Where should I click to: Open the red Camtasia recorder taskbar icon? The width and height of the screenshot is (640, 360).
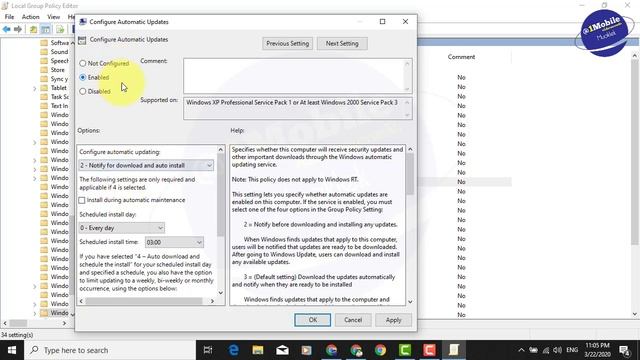(429, 350)
